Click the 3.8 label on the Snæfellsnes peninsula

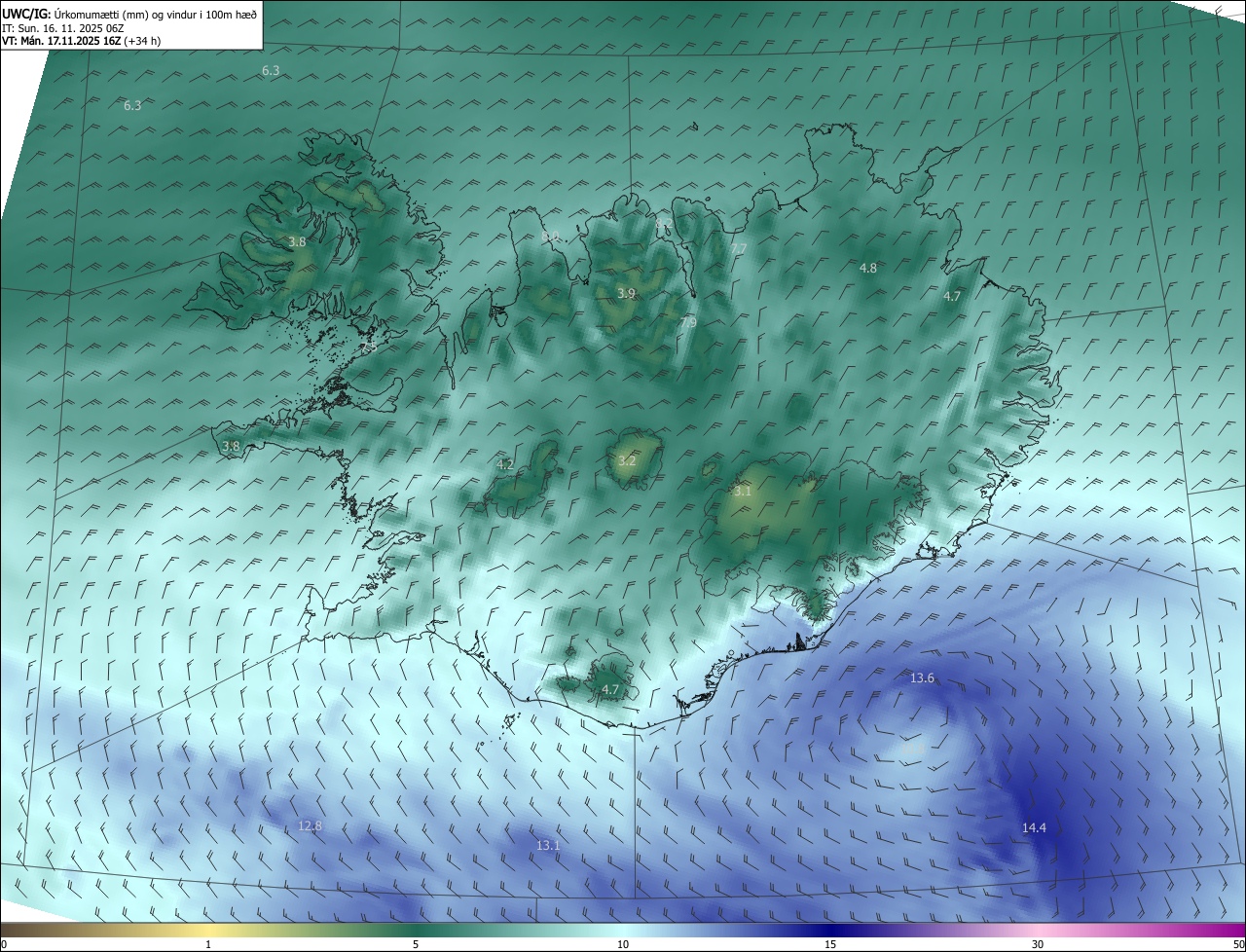click(x=231, y=446)
